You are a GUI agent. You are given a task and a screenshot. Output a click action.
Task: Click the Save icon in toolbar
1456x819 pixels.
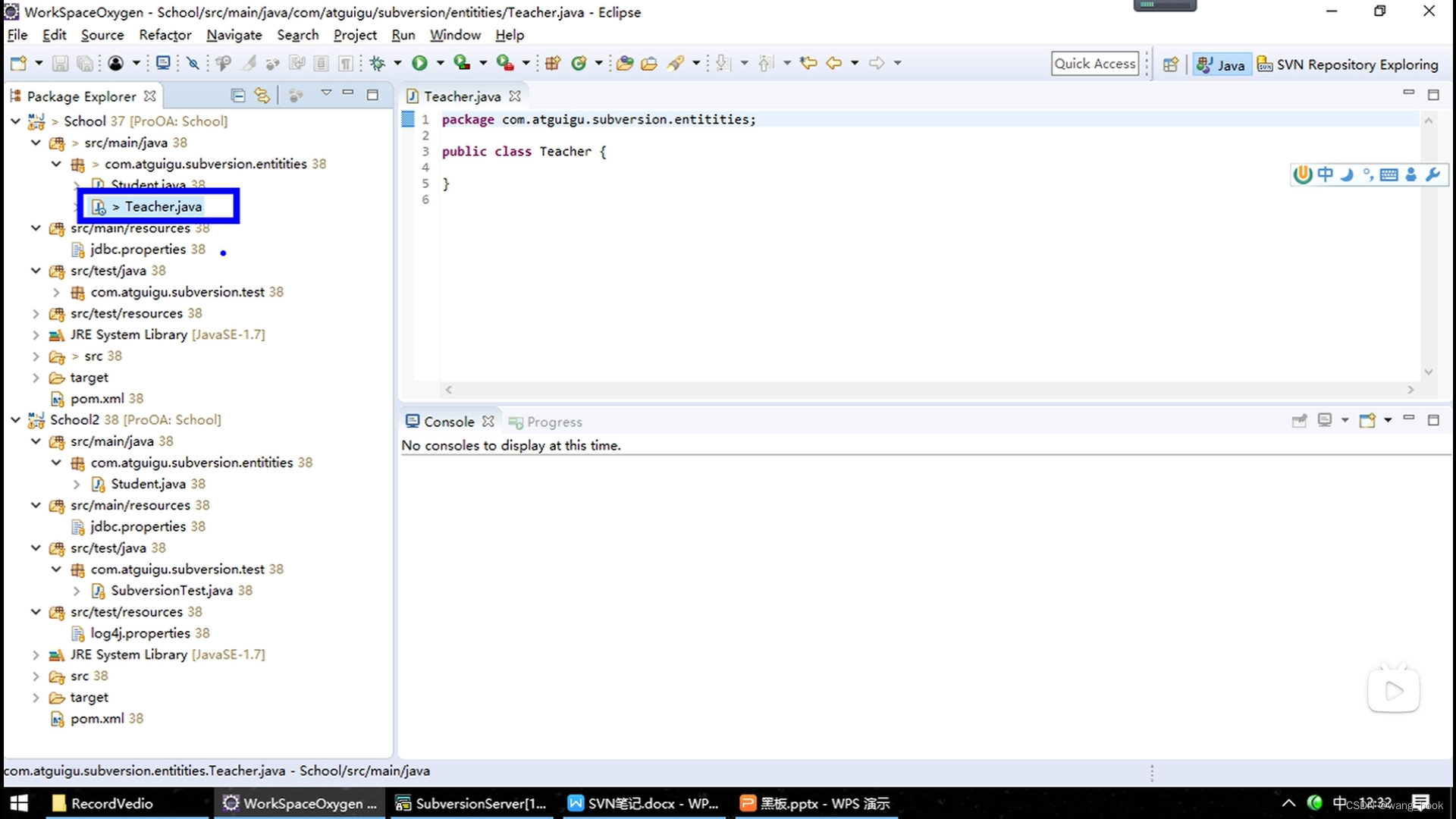coord(61,63)
